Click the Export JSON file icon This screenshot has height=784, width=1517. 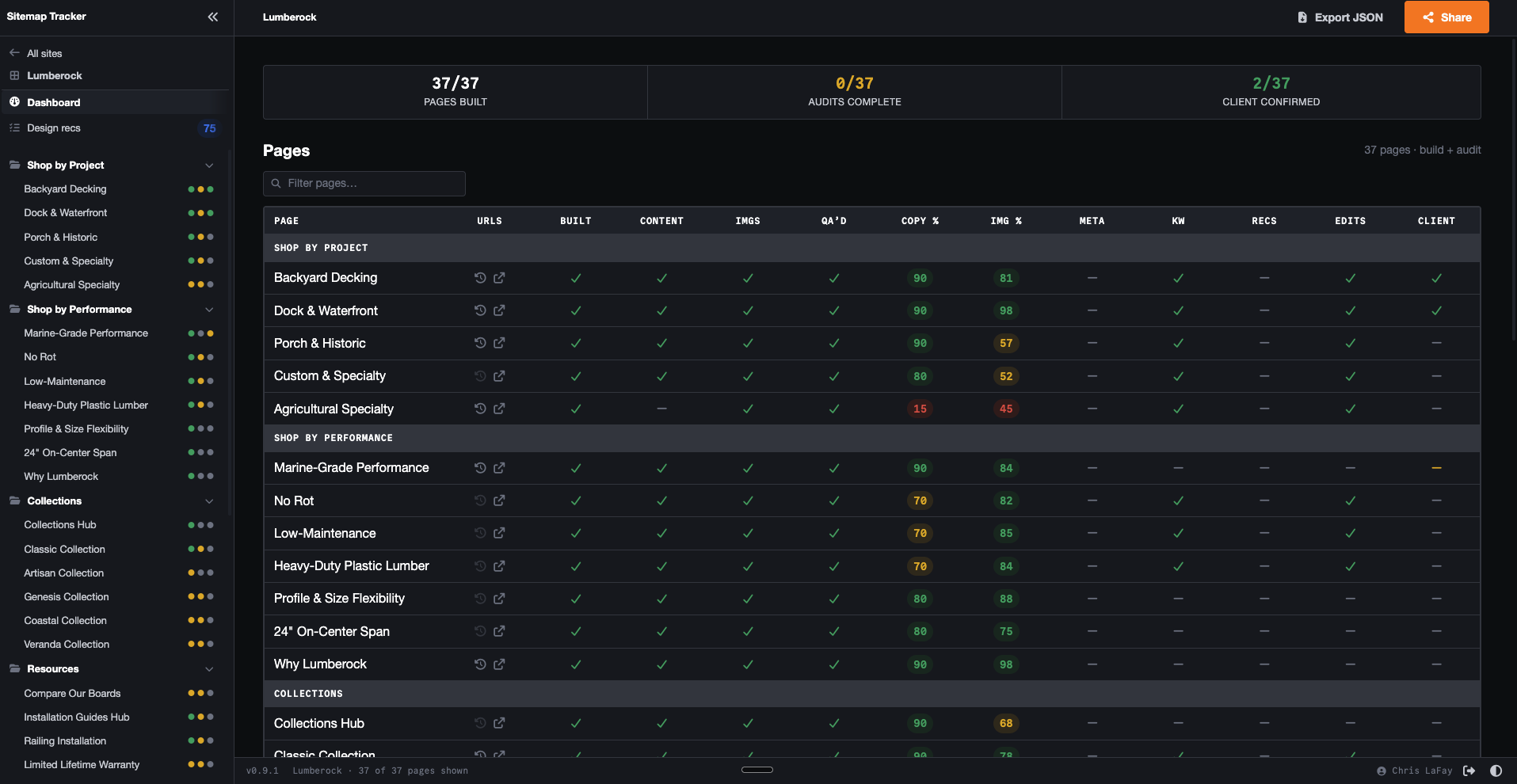(x=1302, y=17)
